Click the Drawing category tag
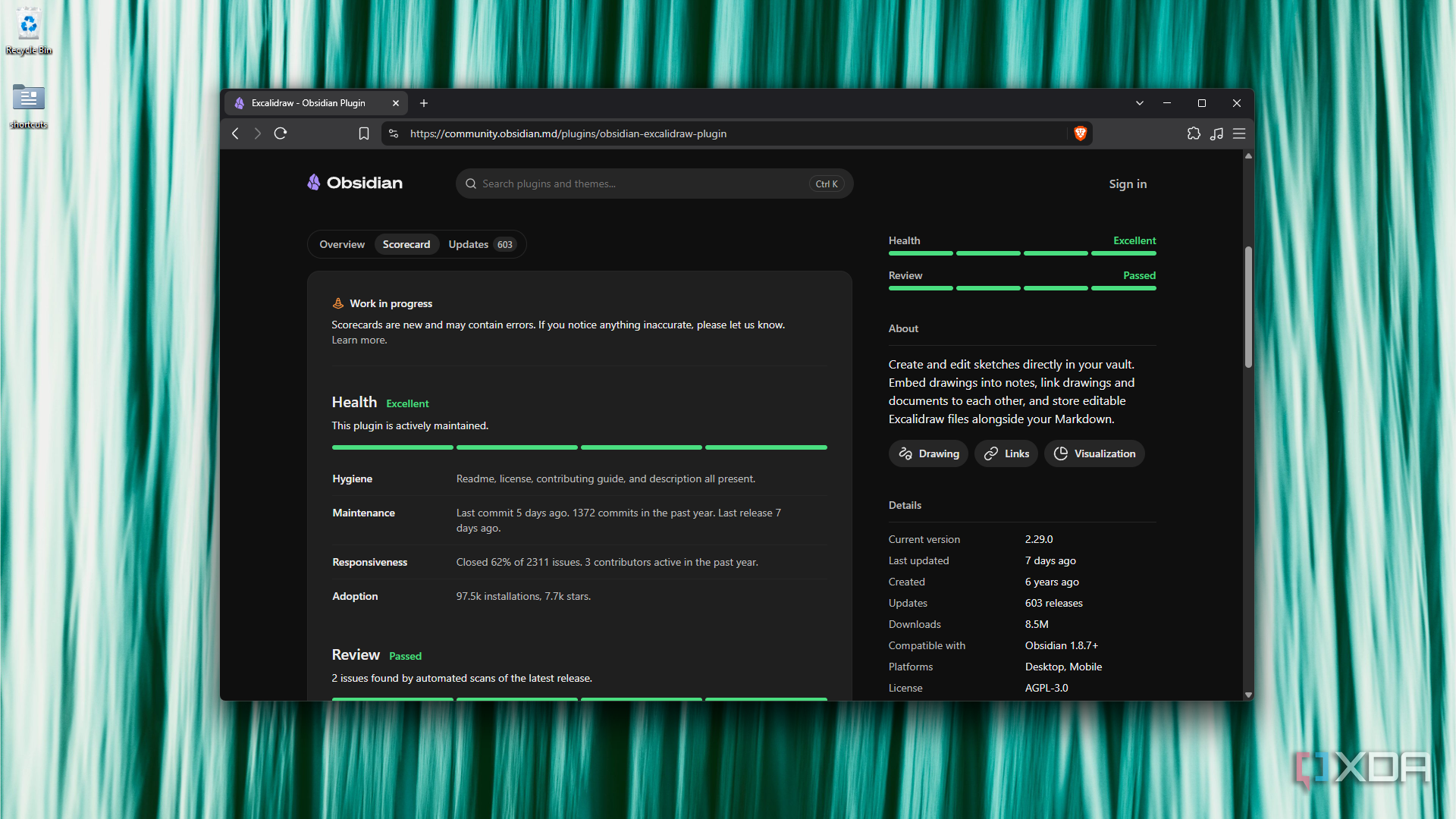This screenshot has width=1456, height=819. [x=929, y=453]
